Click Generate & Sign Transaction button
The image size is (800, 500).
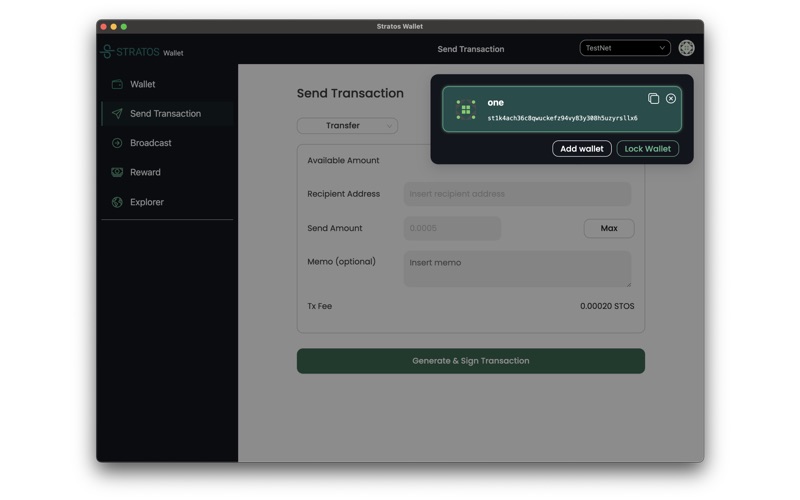tap(470, 361)
